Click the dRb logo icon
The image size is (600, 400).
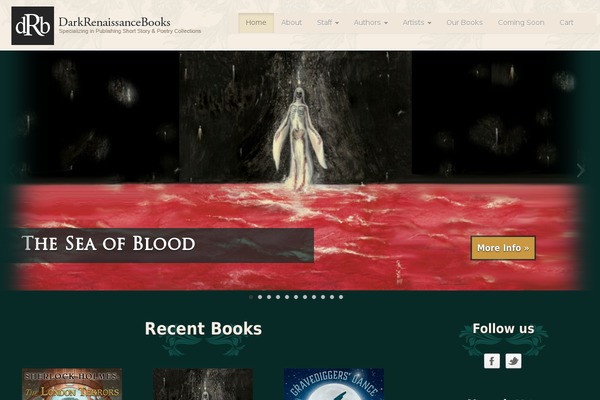[33, 25]
